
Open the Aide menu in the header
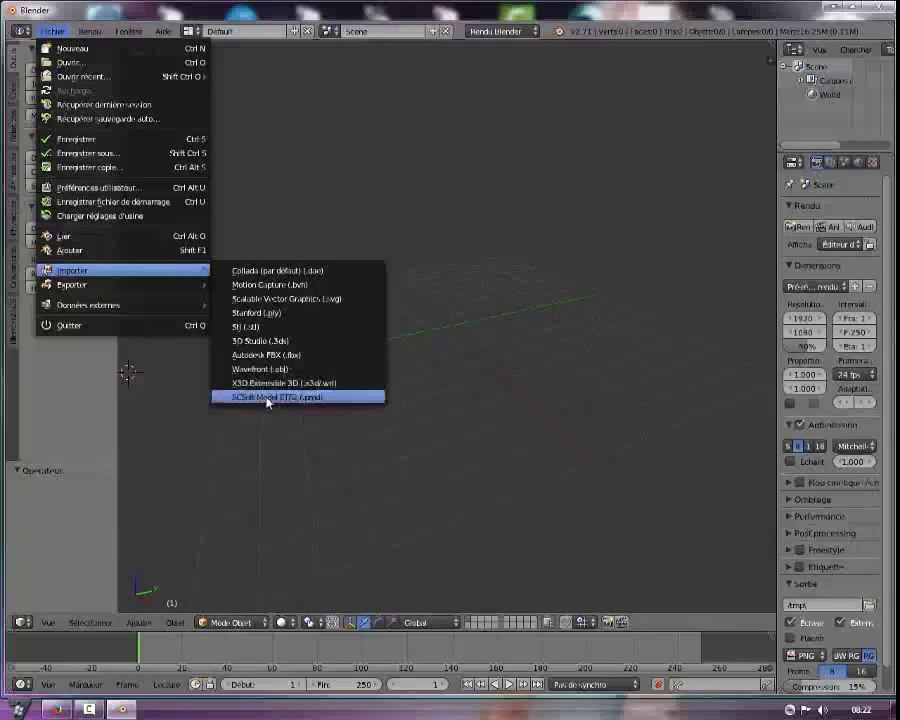tap(163, 32)
